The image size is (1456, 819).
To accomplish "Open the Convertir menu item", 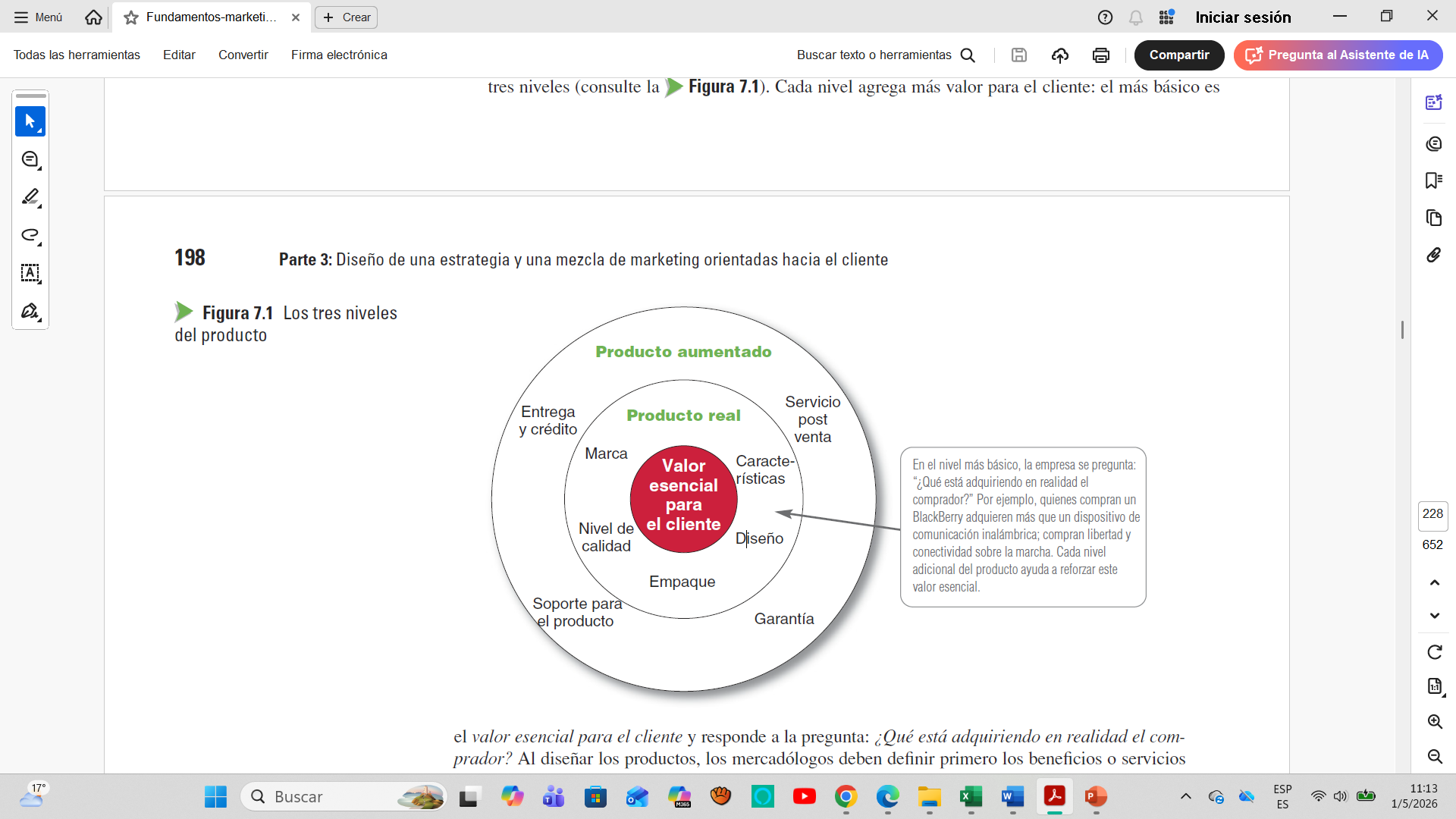I will coord(243,55).
